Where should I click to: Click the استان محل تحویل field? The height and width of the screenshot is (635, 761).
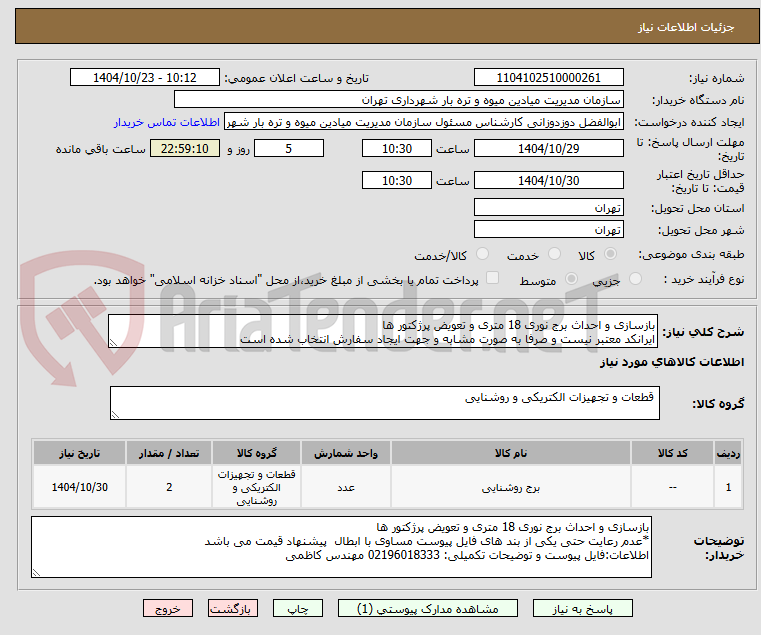[548, 207]
